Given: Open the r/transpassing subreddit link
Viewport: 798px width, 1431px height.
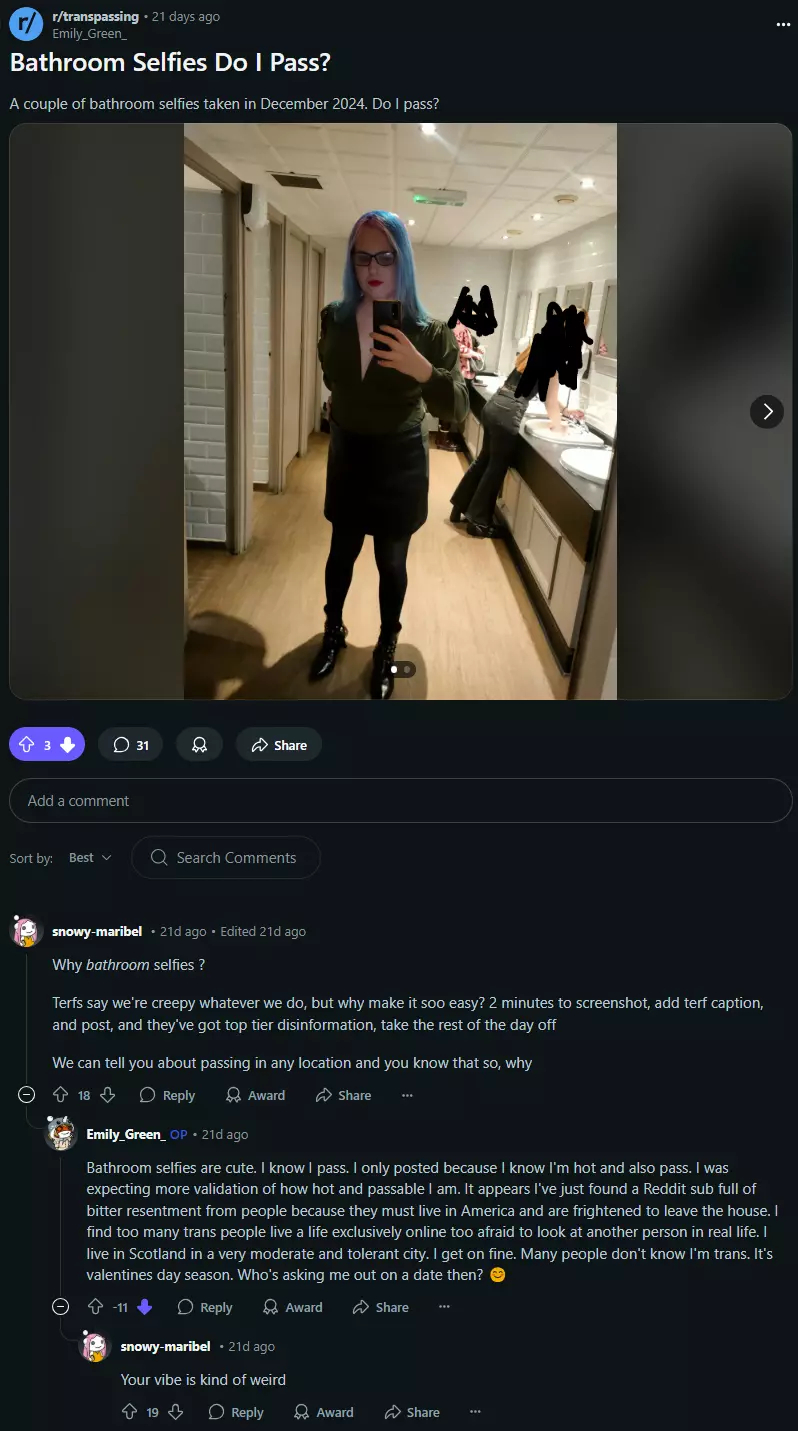Looking at the screenshot, I should coord(95,17).
